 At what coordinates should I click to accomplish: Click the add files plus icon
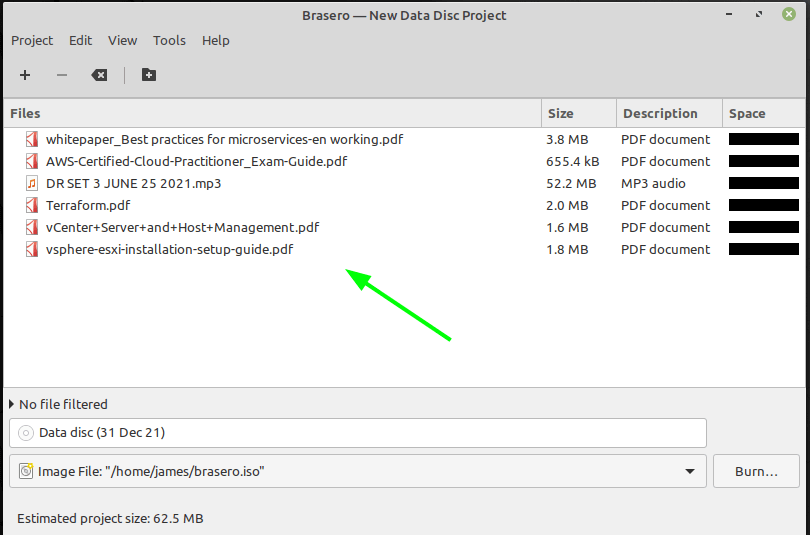point(25,75)
